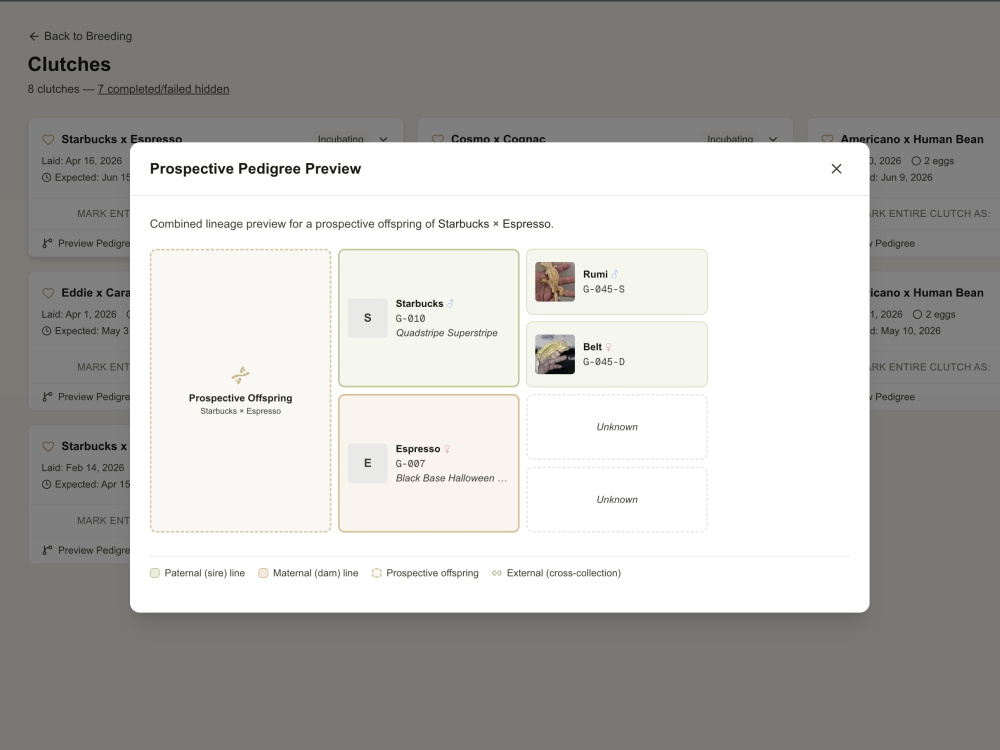This screenshot has height=750, width=1000.
Task: Click the Belt G-045-D ancestor card
Action: pos(617,354)
